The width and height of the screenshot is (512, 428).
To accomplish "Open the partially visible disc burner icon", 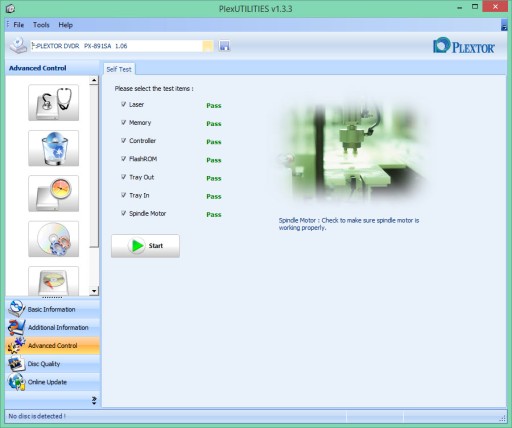I will (x=54, y=281).
